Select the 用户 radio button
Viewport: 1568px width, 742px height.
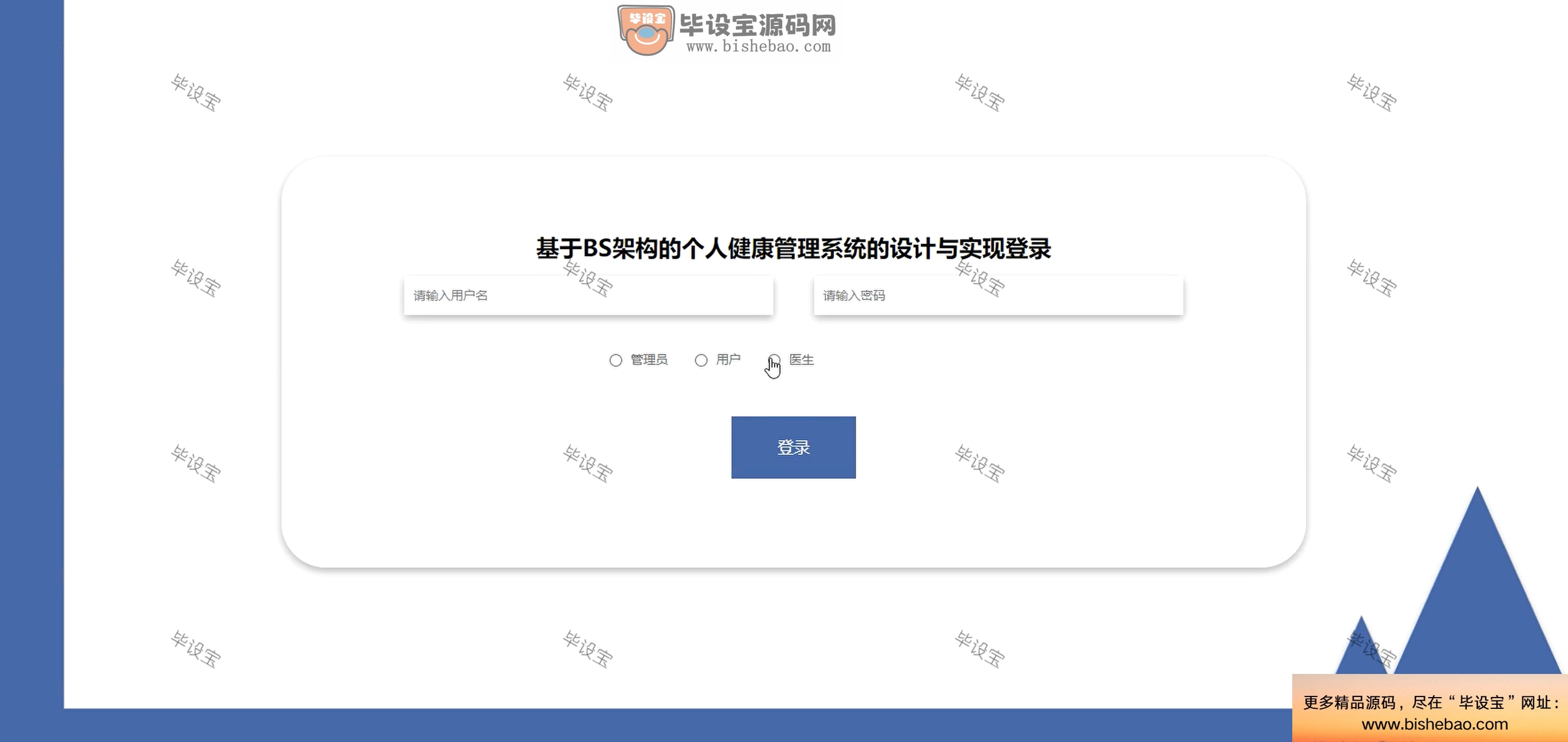click(701, 360)
